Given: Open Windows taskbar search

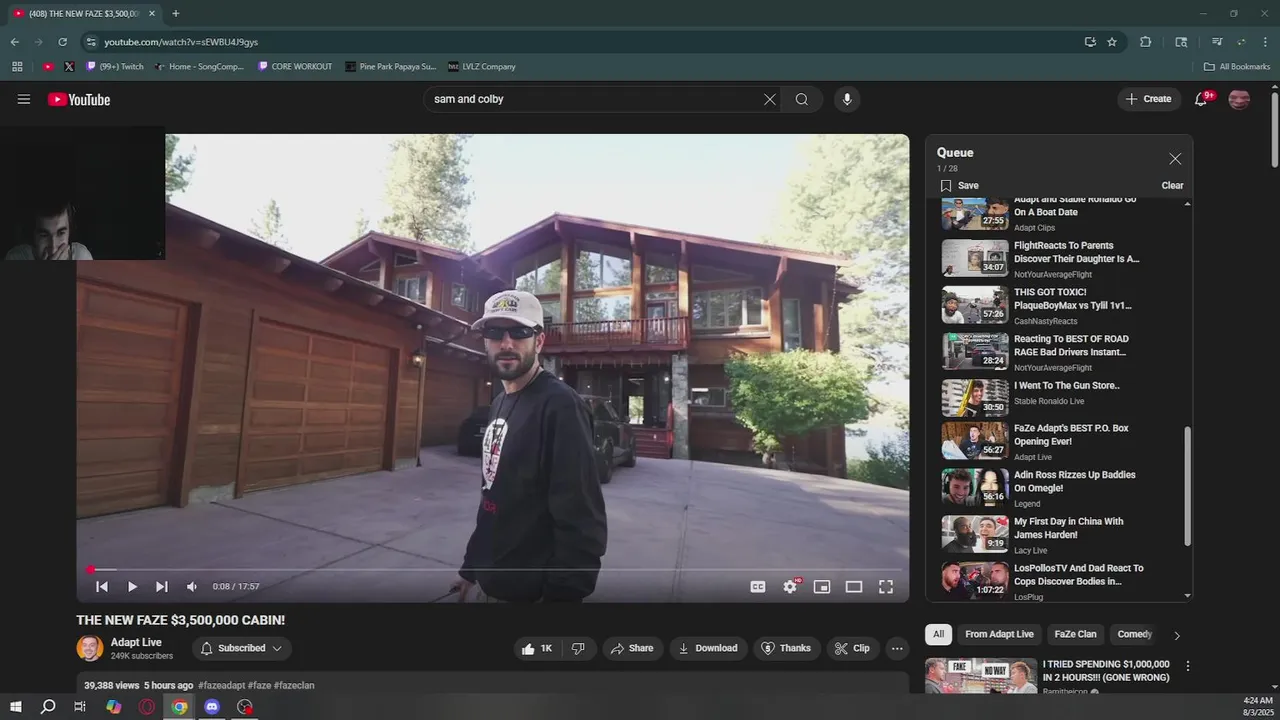Looking at the screenshot, I should click(x=48, y=707).
